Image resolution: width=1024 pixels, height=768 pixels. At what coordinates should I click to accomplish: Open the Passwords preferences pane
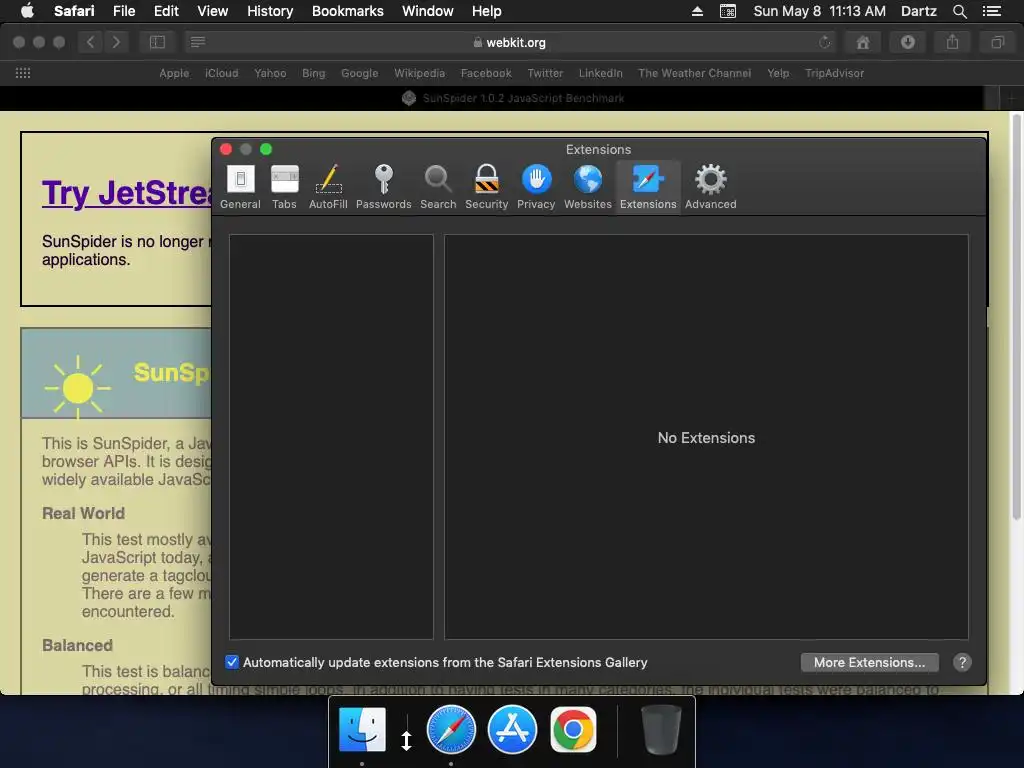coord(383,187)
